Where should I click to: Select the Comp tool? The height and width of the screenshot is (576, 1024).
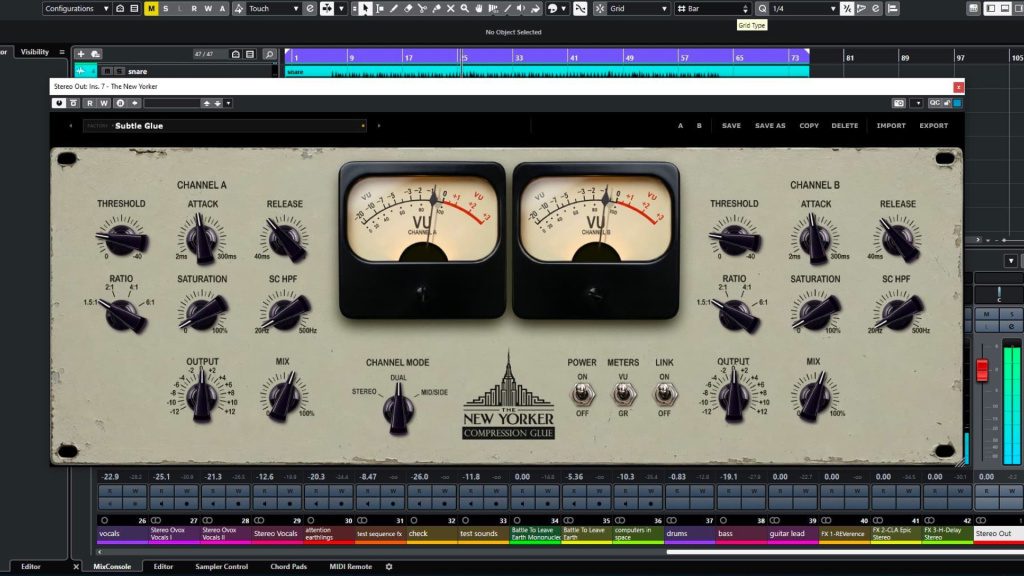click(493, 8)
